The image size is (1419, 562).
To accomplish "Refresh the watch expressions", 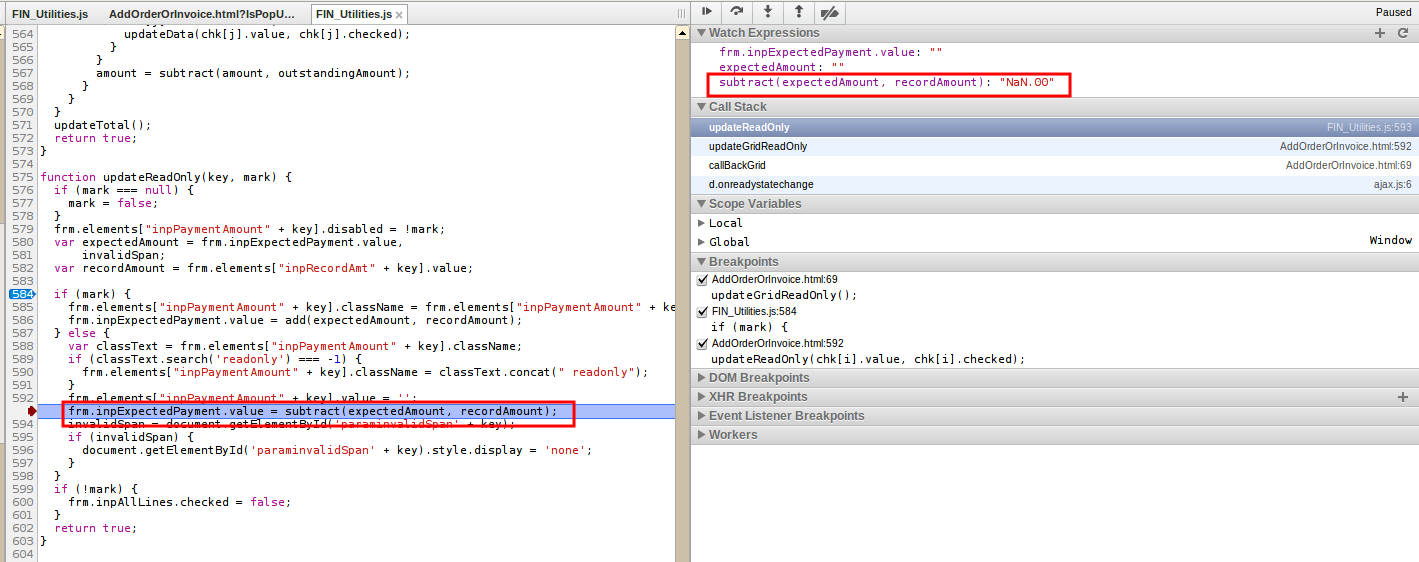I will 1403,33.
